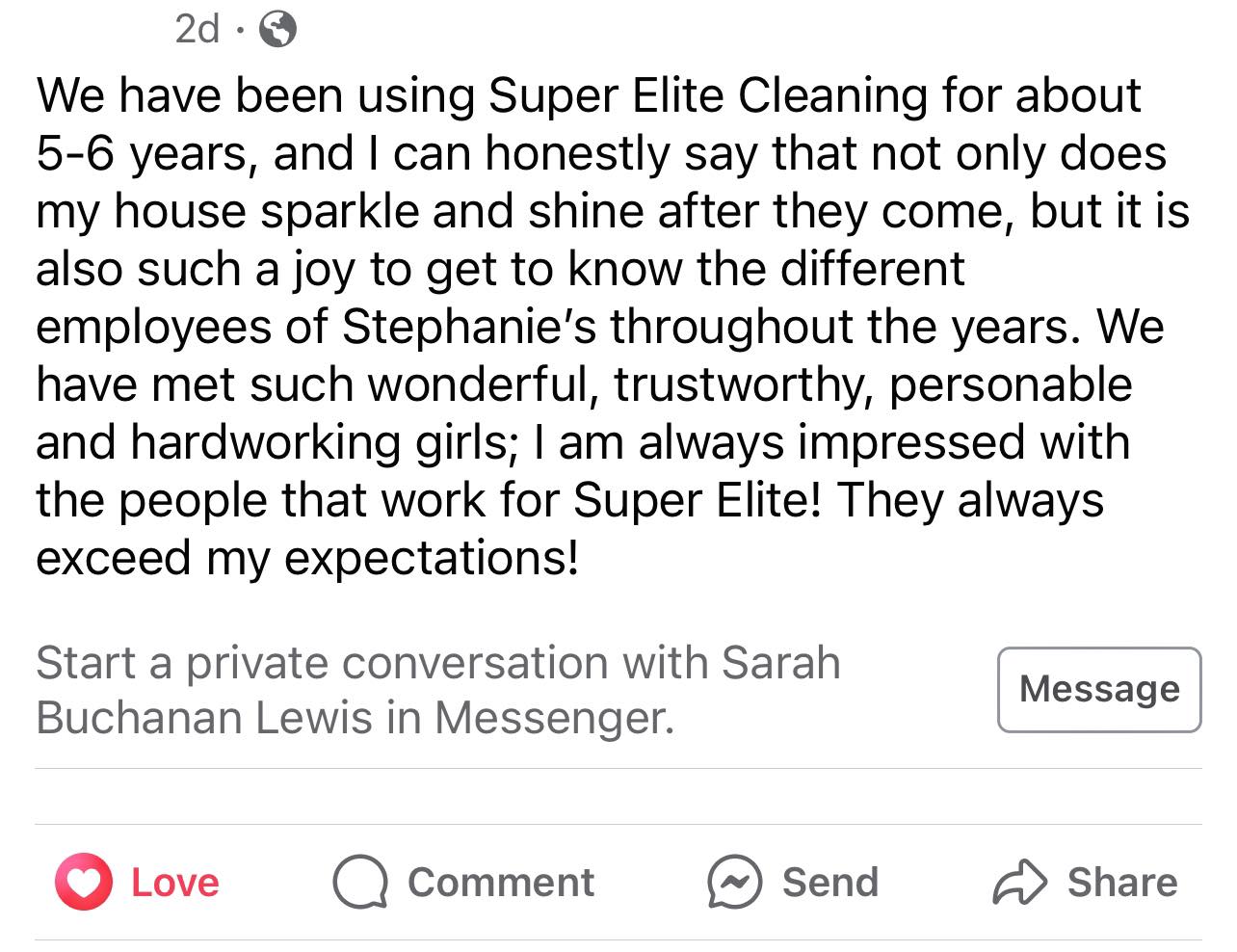Select the word "Stephanie's" in the review
1237x952 pixels.
(x=469, y=327)
